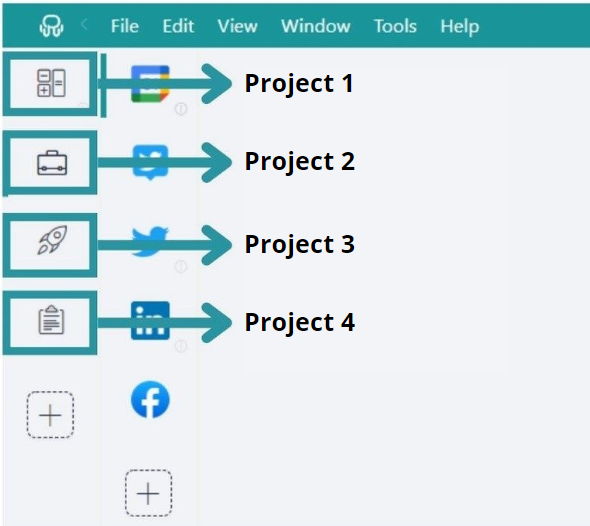Open the Google Calendar app icon

150,84
